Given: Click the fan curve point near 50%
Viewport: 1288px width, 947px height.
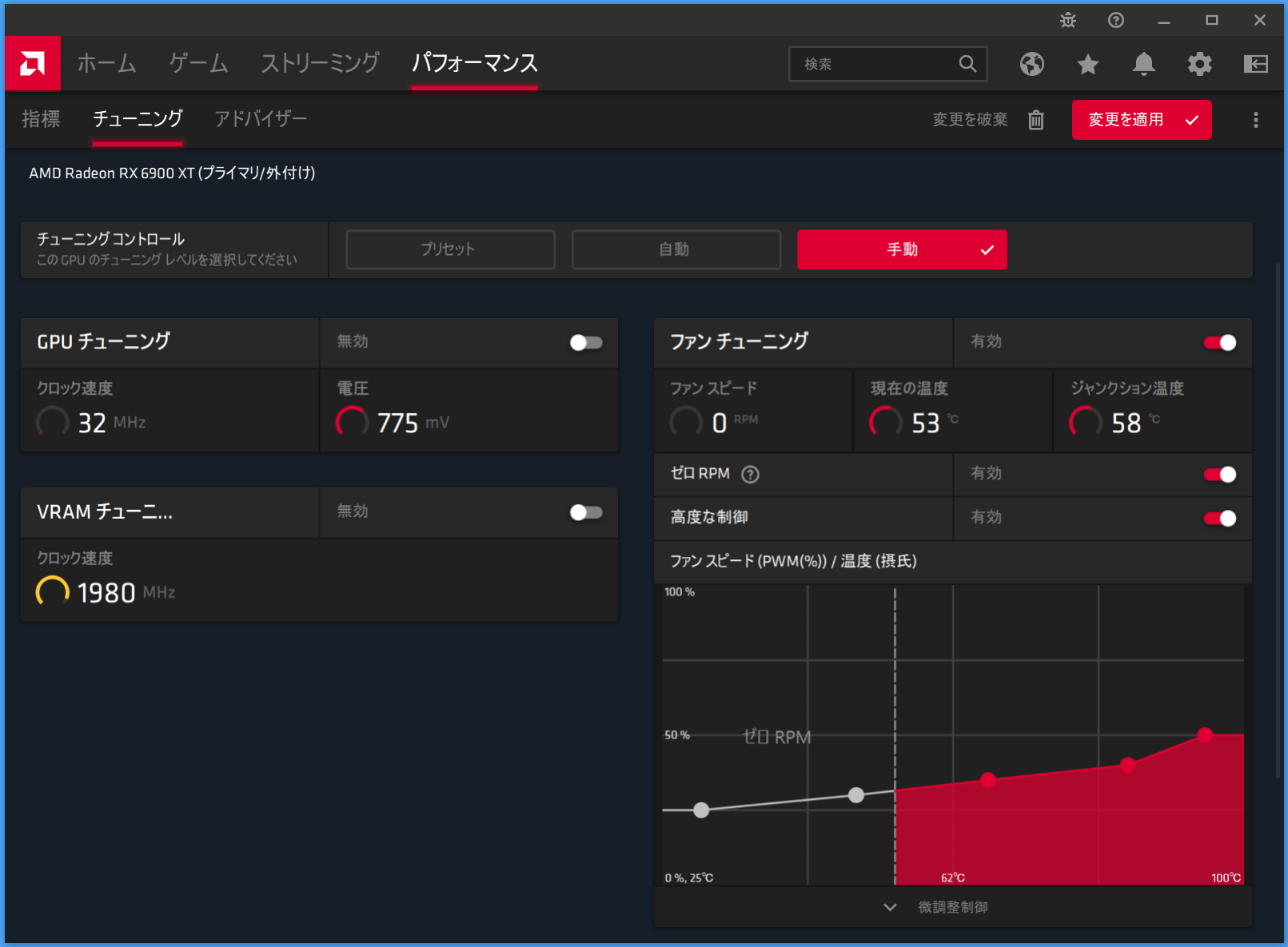Looking at the screenshot, I should [1205, 735].
